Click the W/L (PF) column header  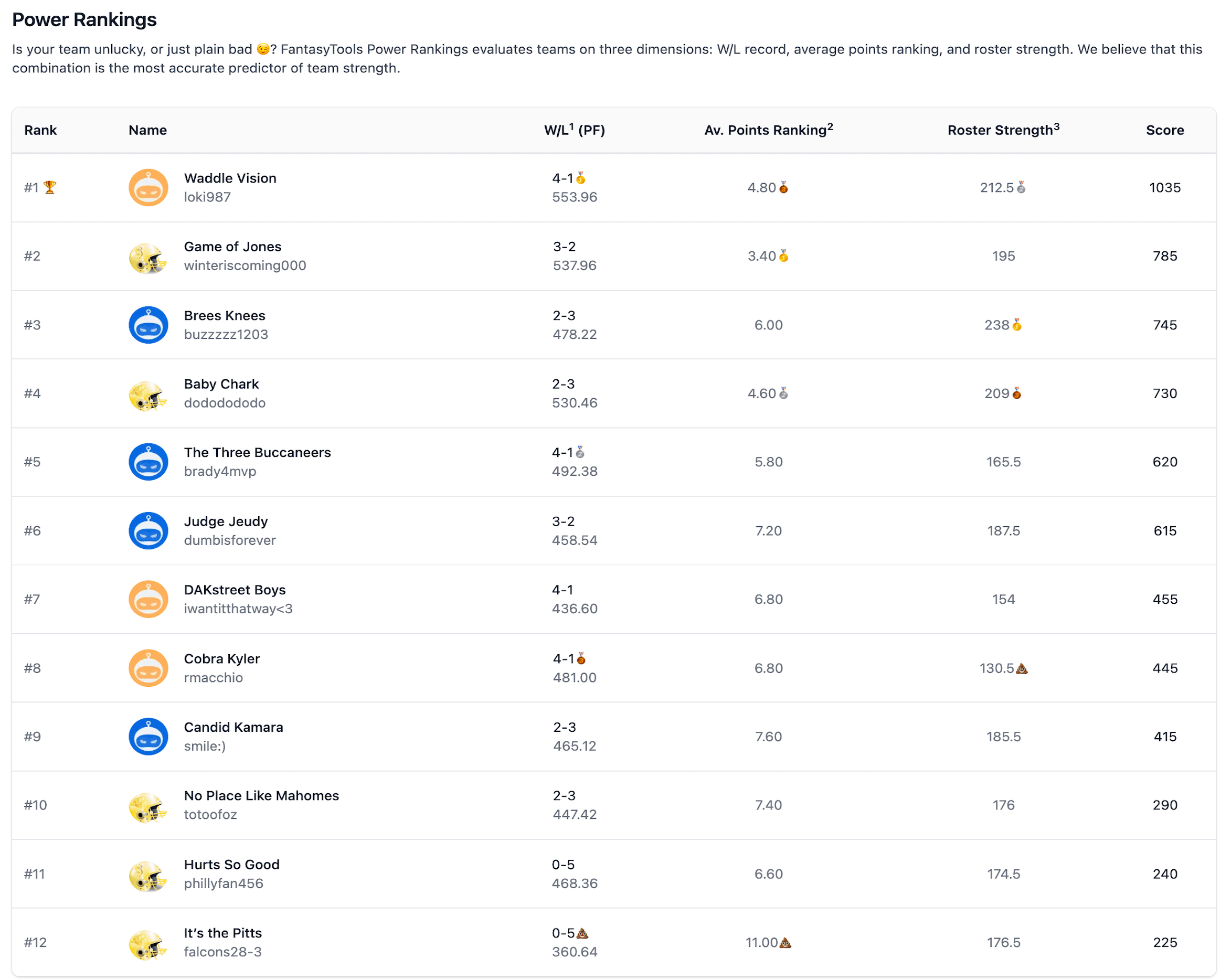[575, 130]
